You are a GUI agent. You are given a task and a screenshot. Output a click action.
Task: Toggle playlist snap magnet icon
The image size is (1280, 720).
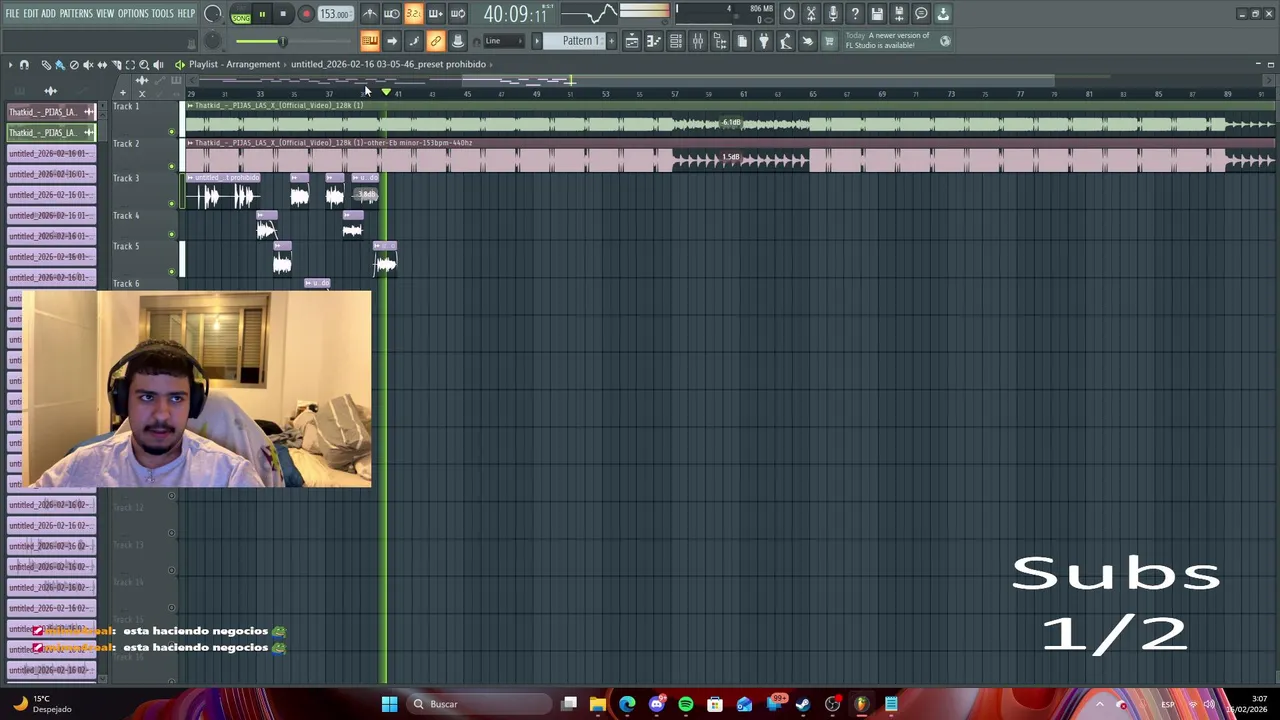tap(24, 65)
